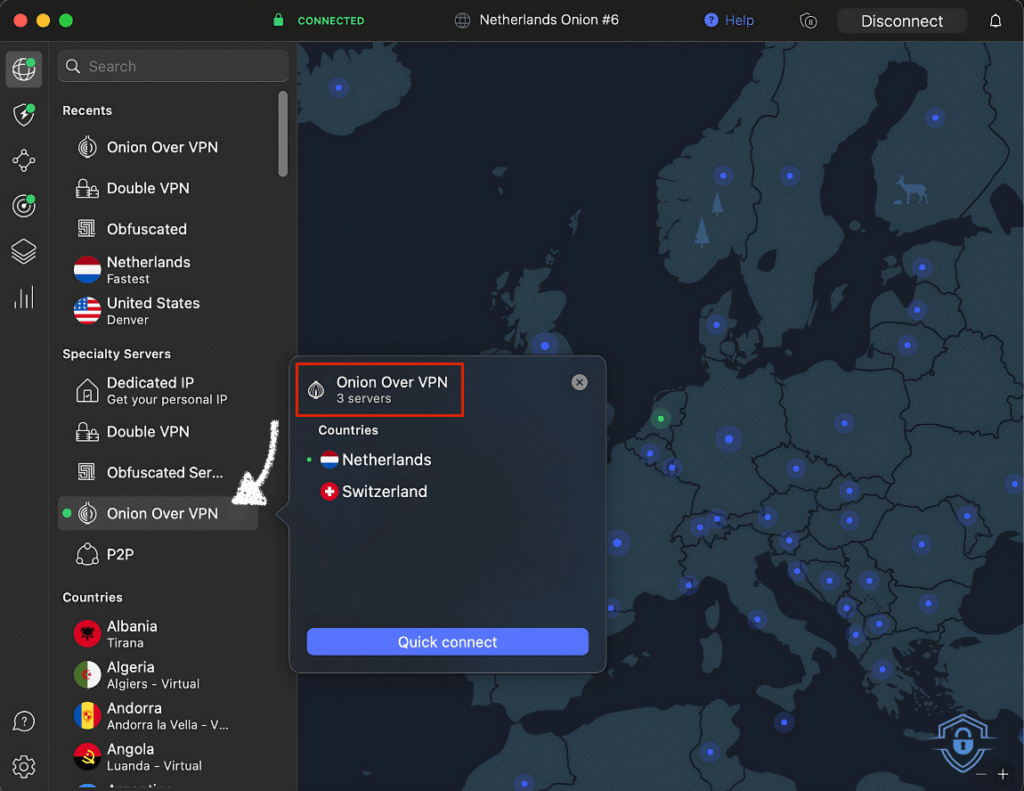1024x791 pixels.
Task: Select Onion Over VPN in Recents
Action: click(158, 147)
